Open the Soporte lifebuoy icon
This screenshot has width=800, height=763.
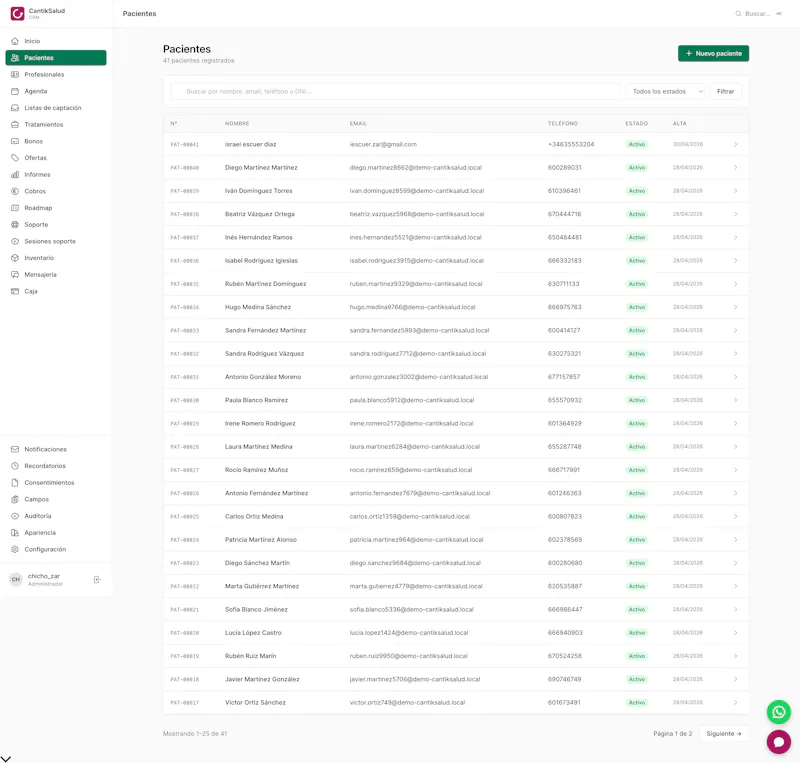click(x=15, y=225)
